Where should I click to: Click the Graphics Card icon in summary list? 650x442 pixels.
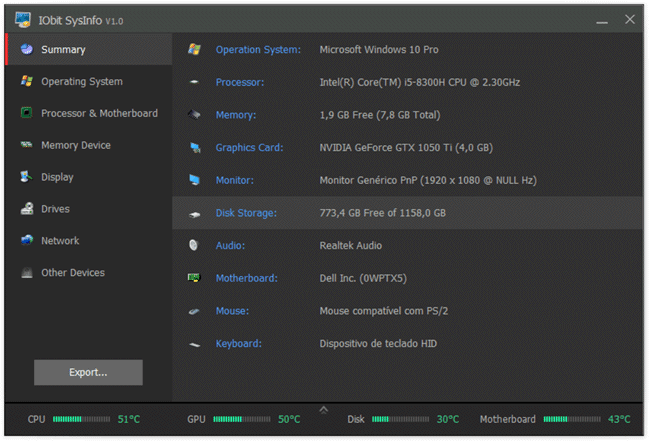point(194,148)
